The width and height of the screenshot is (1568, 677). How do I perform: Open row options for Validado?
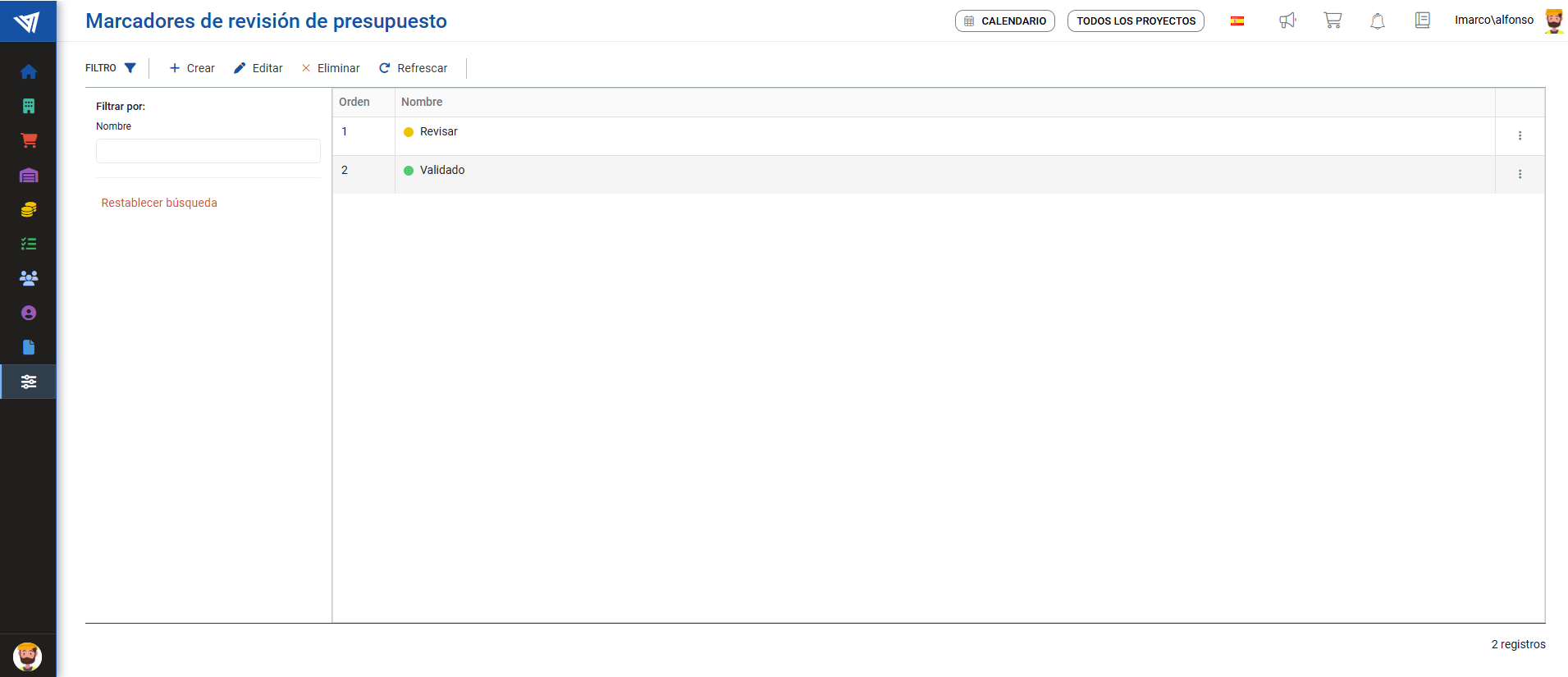tap(1520, 174)
